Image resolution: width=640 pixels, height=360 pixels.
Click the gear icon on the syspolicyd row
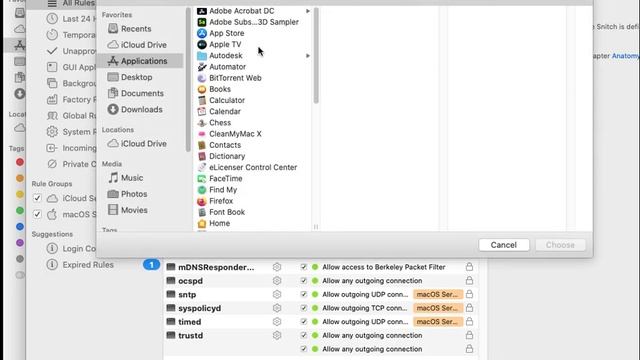tap(277, 308)
